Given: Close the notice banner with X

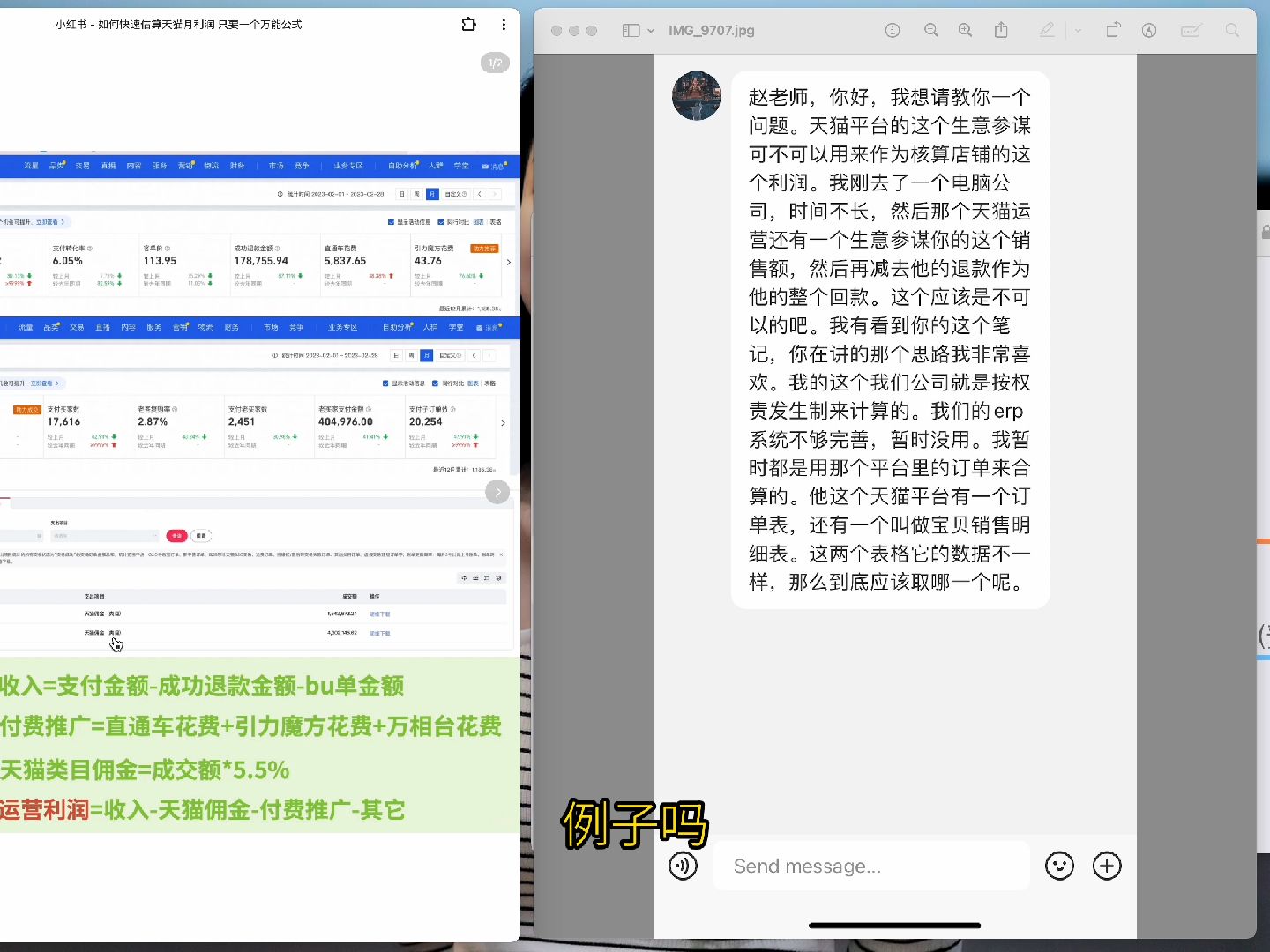Looking at the screenshot, I should click(x=501, y=554).
